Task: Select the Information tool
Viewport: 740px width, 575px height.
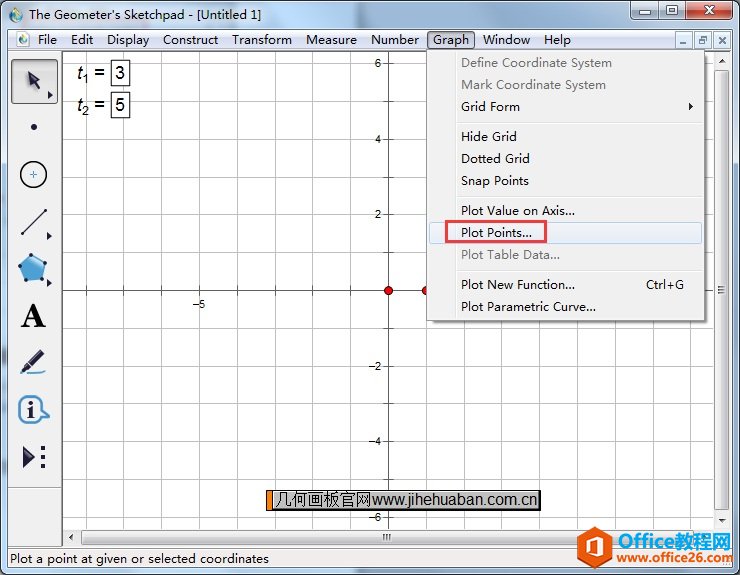Action: [x=33, y=410]
